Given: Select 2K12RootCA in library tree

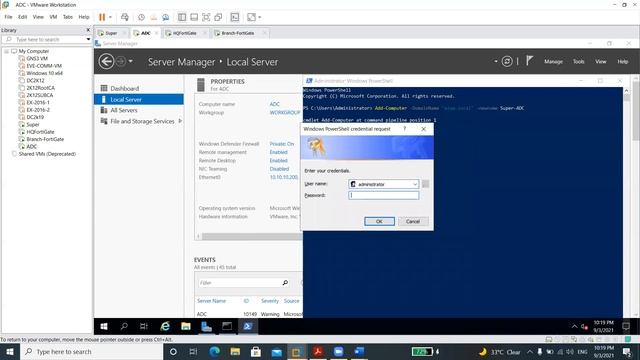Looking at the screenshot, I should point(40,88).
